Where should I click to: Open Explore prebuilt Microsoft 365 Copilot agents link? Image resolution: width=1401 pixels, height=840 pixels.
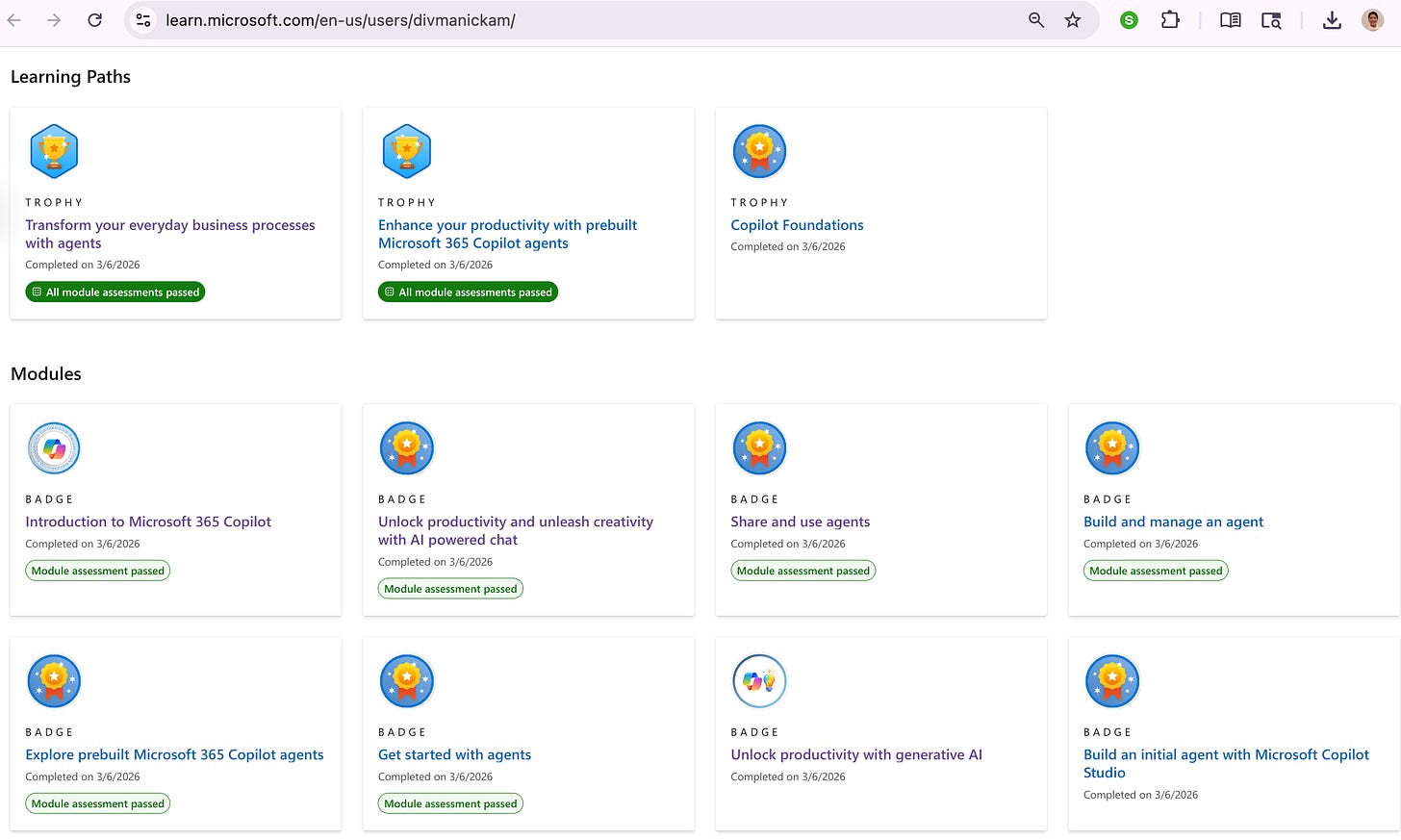click(x=174, y=754)
